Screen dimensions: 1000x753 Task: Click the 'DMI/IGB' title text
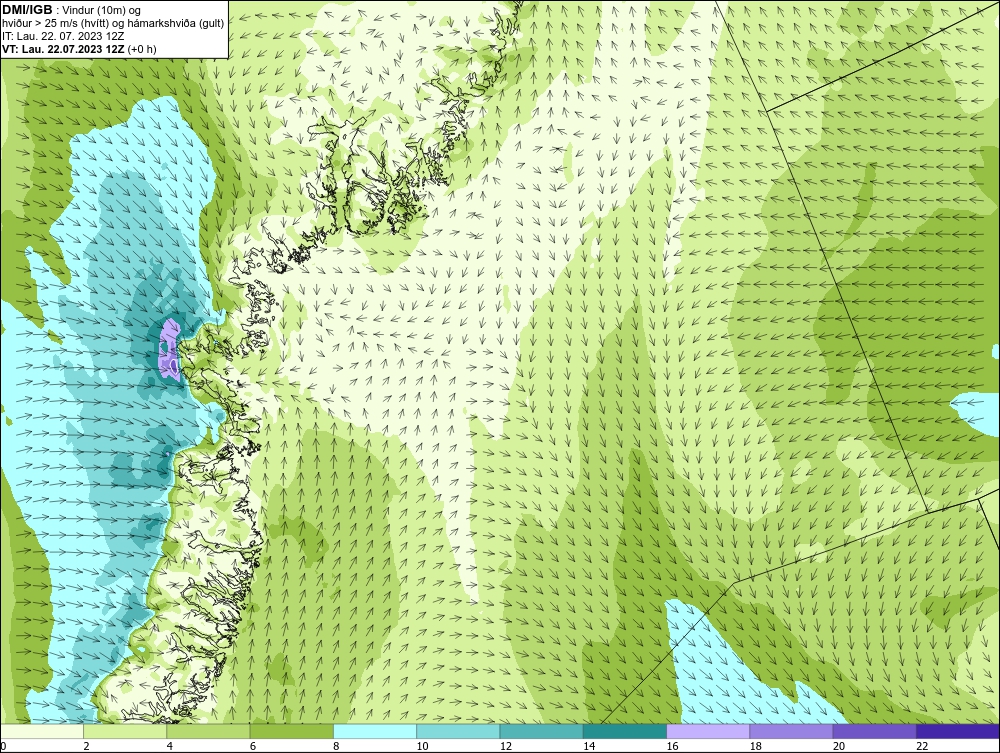coord(27,10)
